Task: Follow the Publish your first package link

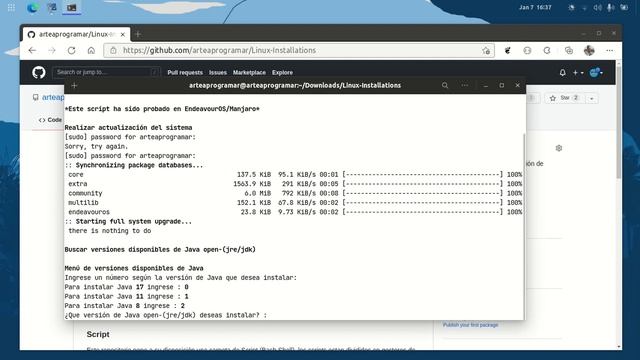Action: tap(470, 325)
